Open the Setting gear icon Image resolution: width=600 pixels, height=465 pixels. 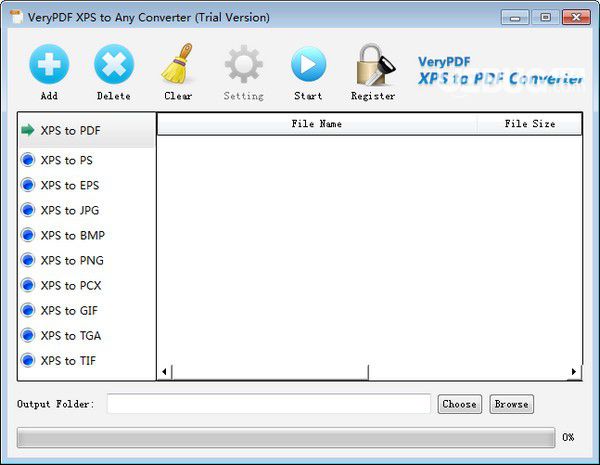point(243,64)
